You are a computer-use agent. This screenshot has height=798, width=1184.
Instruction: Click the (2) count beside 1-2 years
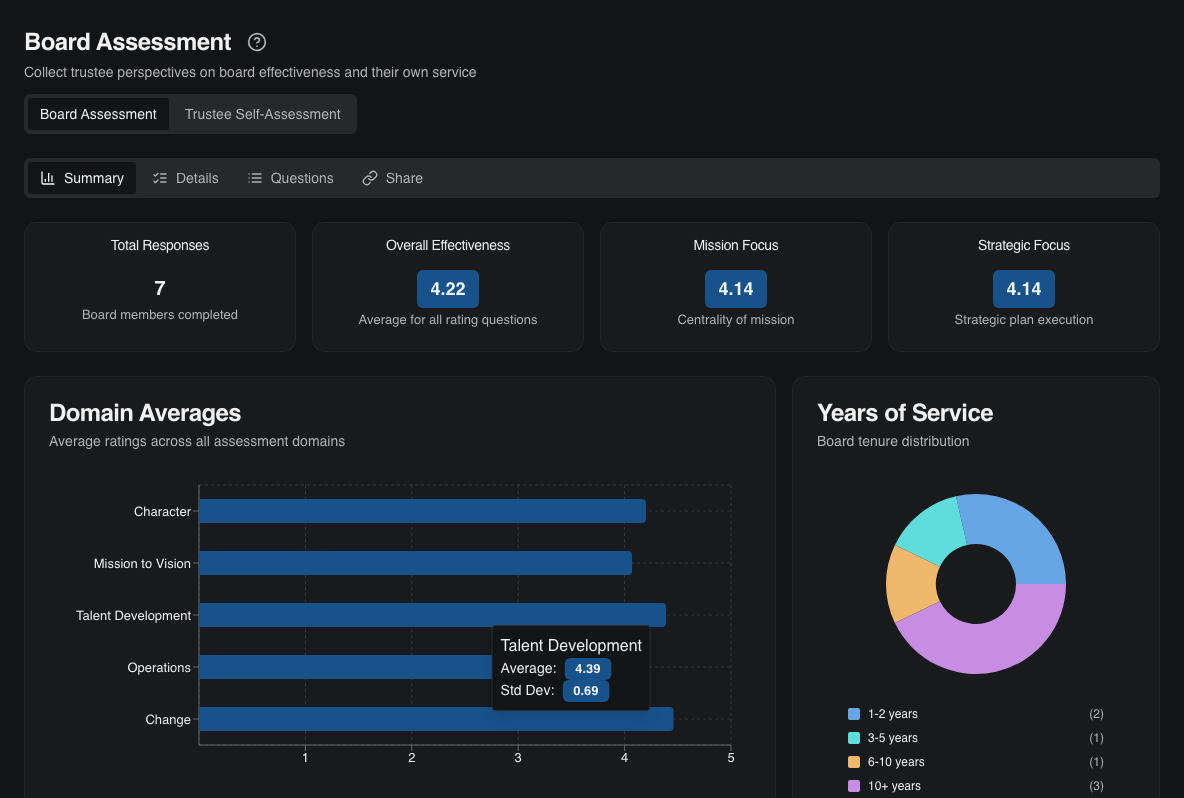tap(1096, 714)
